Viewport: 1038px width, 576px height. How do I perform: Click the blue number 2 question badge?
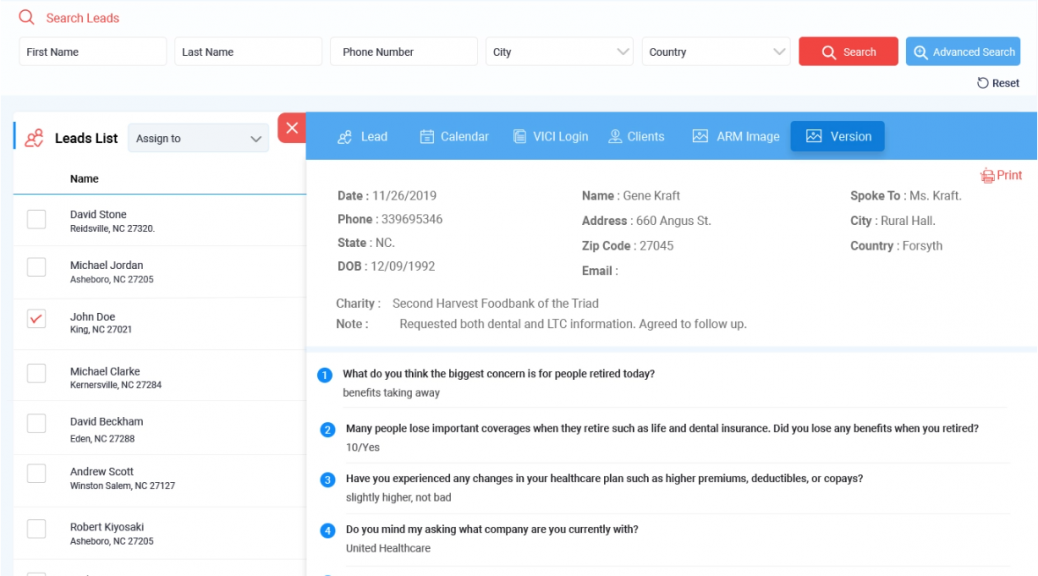pyautogui.click(x=328, y=430)
